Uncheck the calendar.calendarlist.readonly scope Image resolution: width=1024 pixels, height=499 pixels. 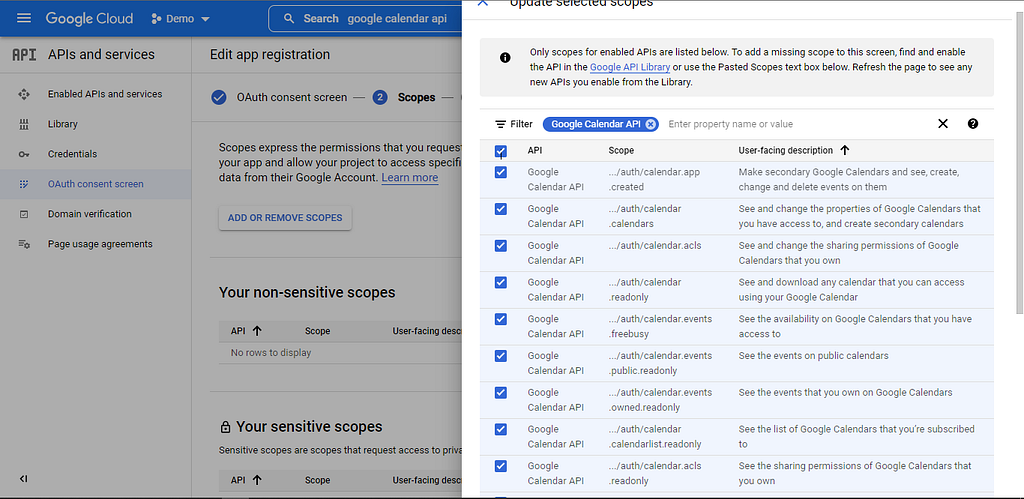pyautogui.click(x=501, y=429)
